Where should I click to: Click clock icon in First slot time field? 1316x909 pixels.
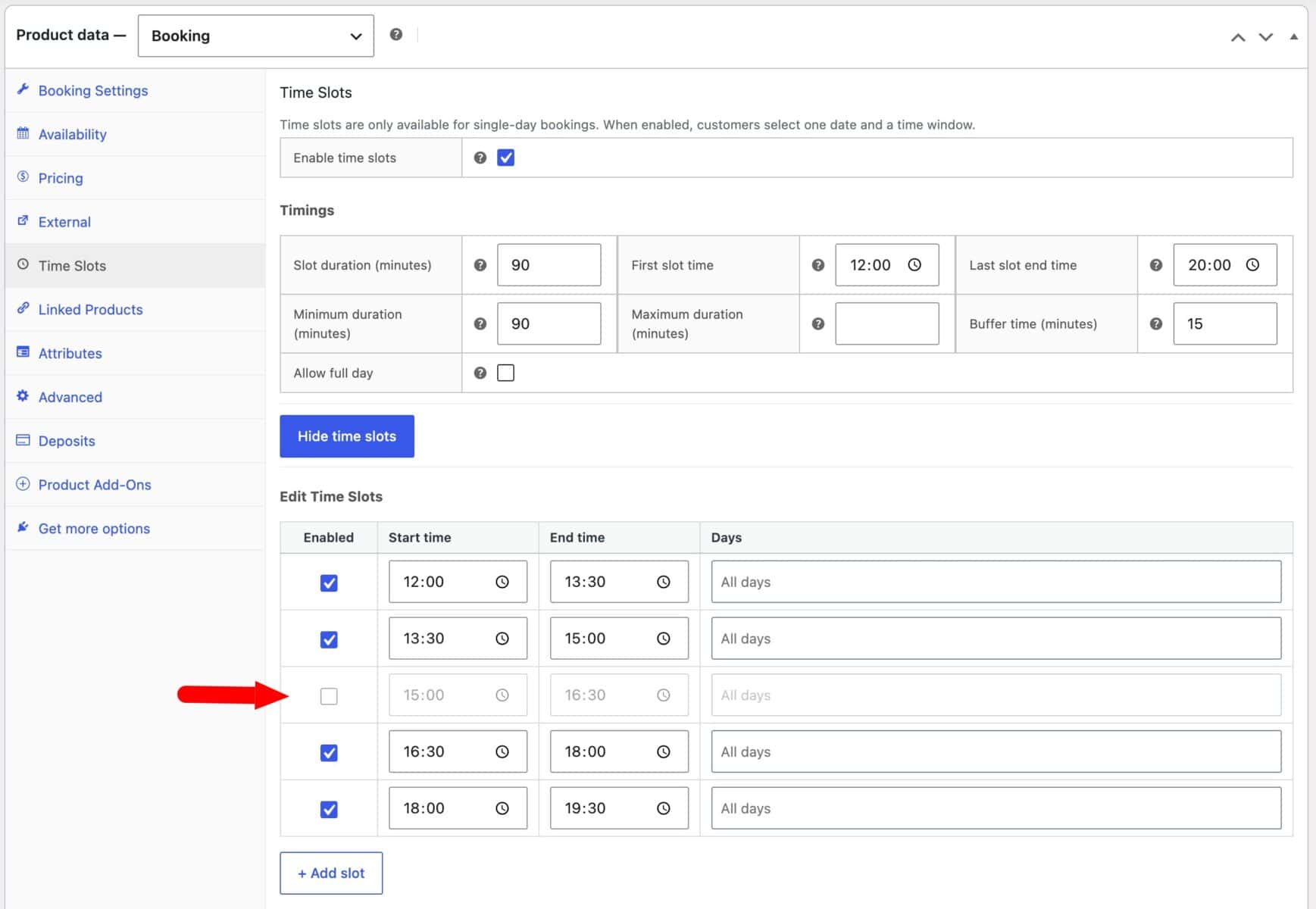(x=914, y=265)
